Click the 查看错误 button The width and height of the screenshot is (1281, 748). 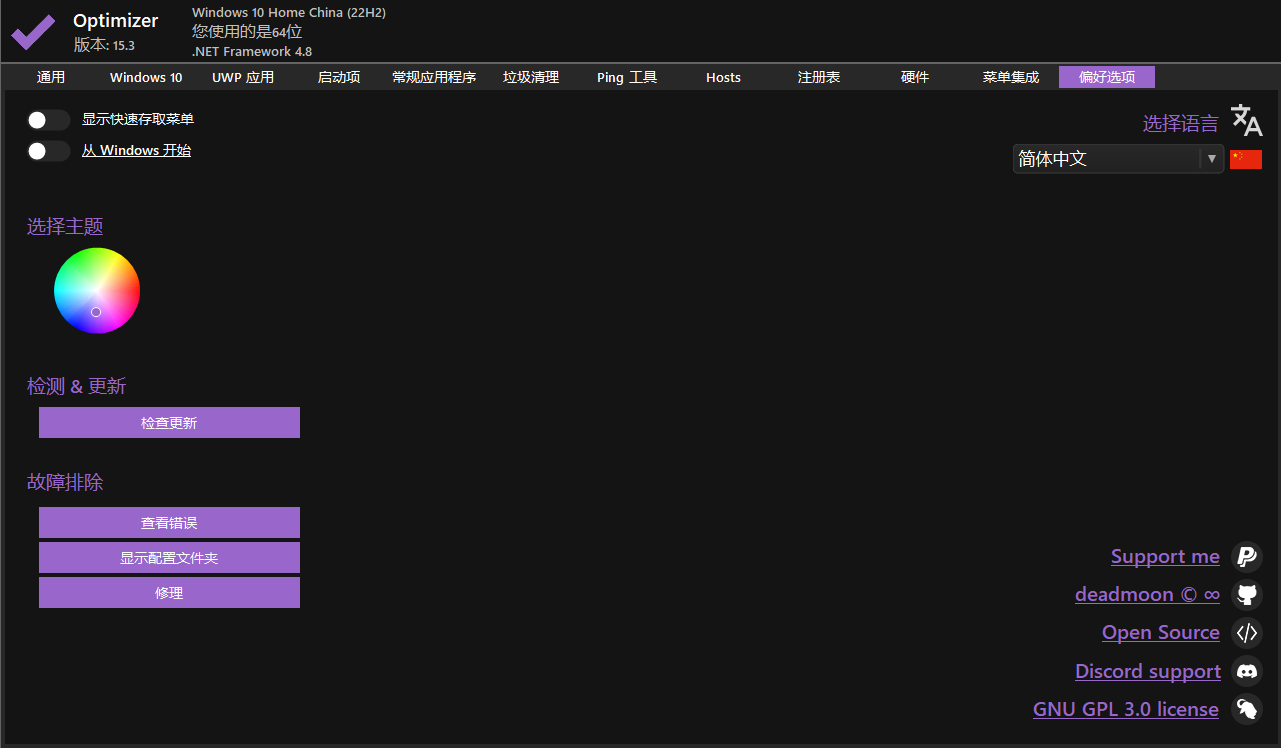(169, 523)
